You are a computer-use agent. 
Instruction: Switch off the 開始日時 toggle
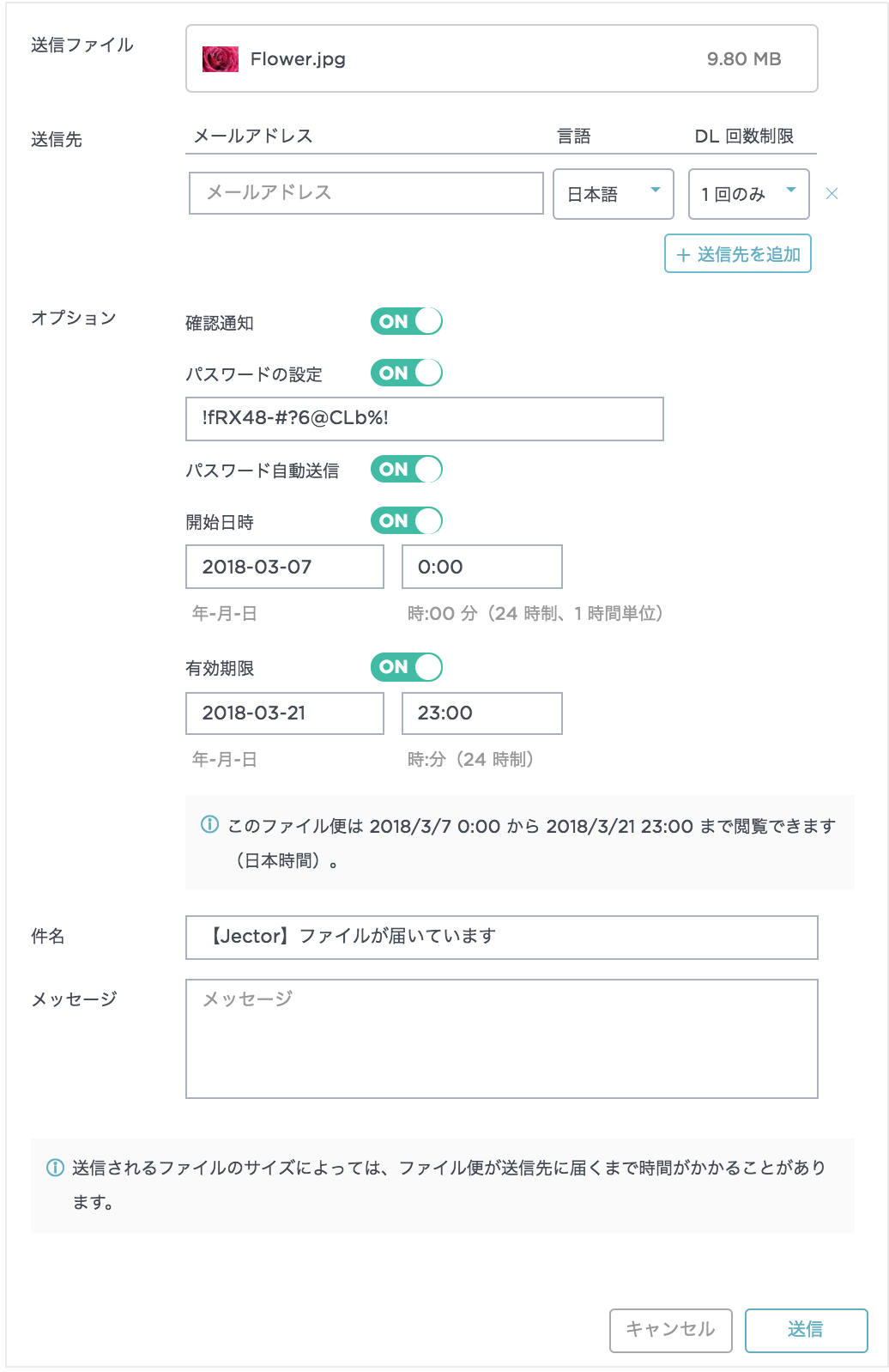coord(407,520)
